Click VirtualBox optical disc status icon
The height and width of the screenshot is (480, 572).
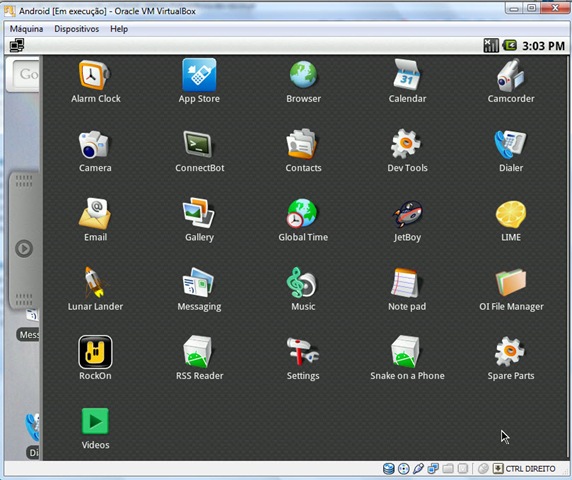pos(403,469)
